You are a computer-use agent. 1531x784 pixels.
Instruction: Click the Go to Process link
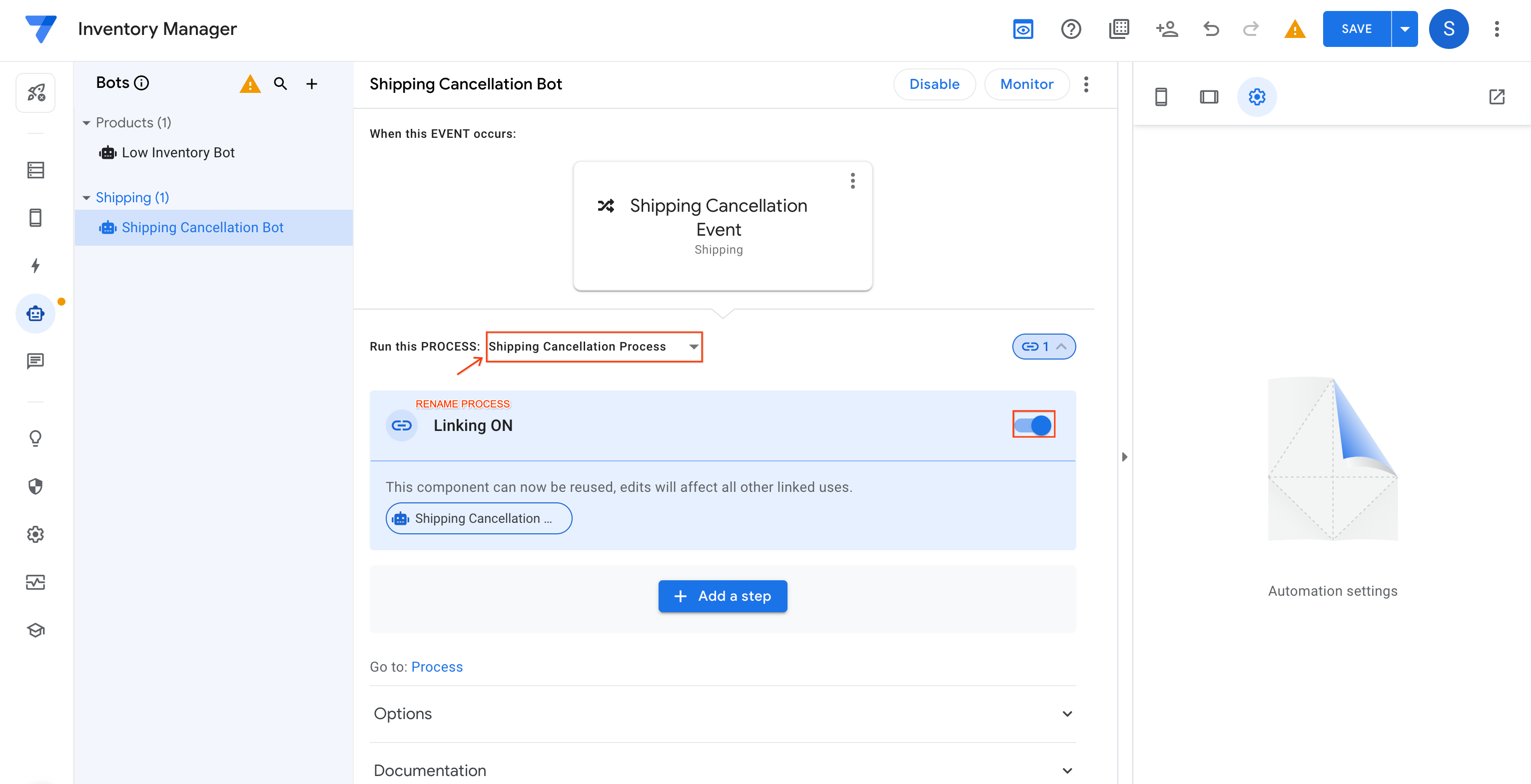pyautogui.click(x=437, y=666)
